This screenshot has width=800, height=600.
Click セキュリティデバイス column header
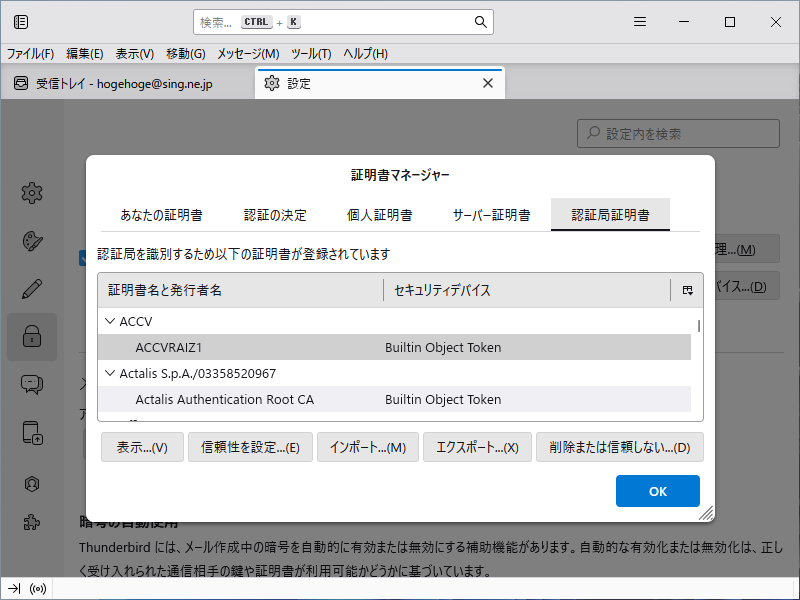pyautogui.click(x=527, y=290)
